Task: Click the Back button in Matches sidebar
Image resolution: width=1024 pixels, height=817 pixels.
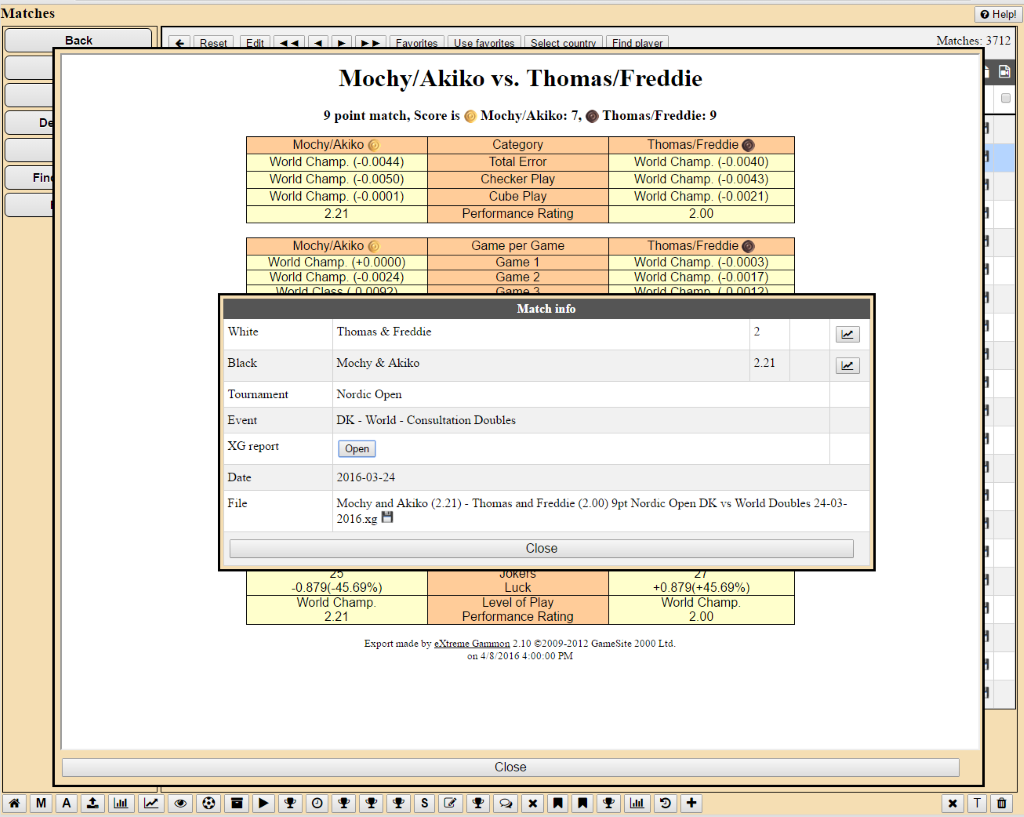Action: click(x=78, y=40)
